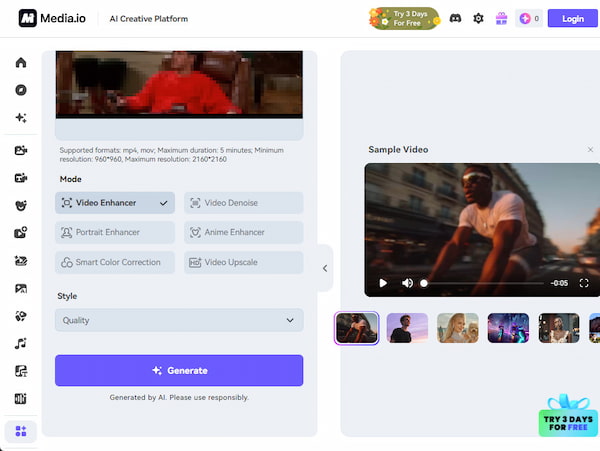
Task: Click the AI sparkle icon in sidebar
Action: click(21, 118)
